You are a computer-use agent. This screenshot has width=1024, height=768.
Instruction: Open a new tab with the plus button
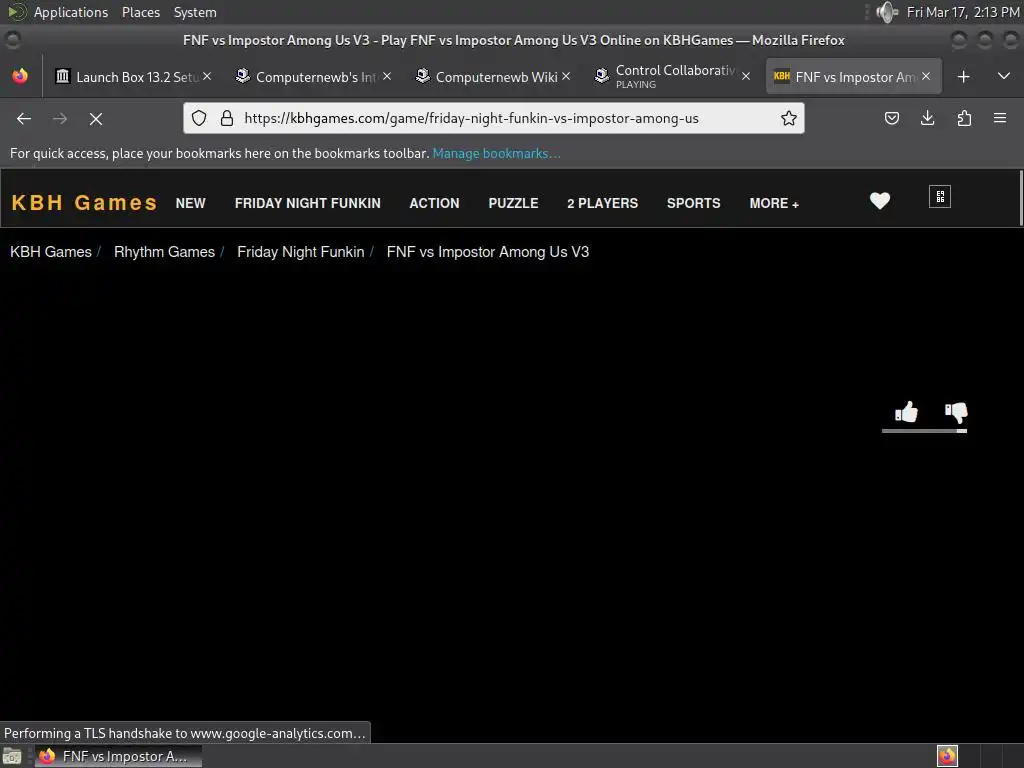click(x=963, y=77)
